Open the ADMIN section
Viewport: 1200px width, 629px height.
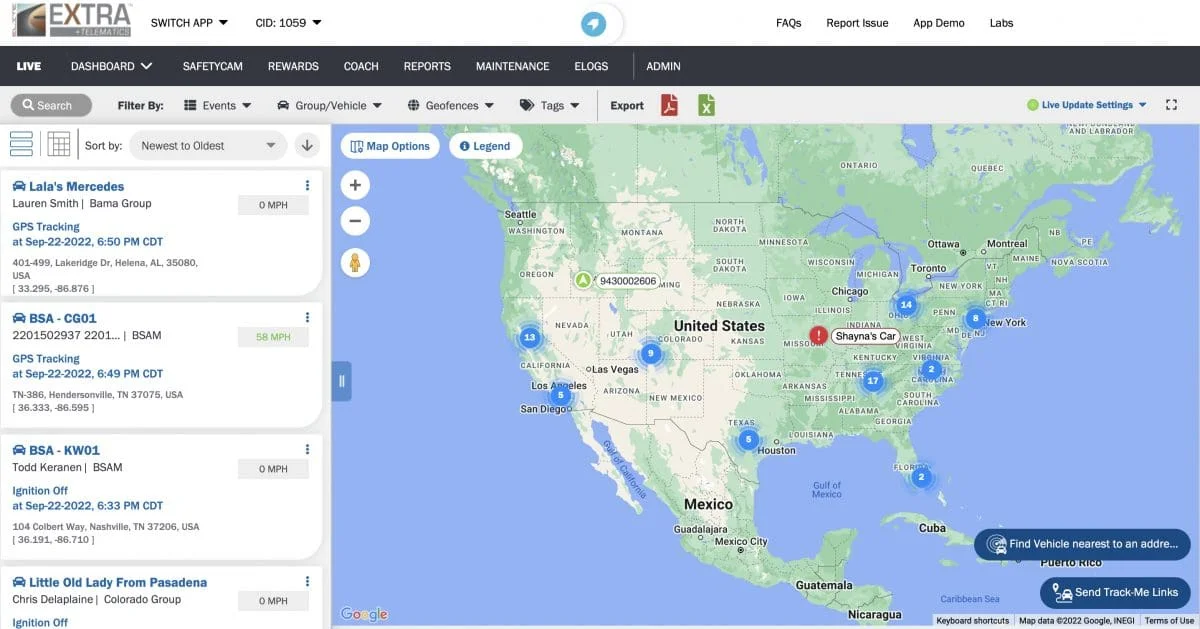coord(663,66)
